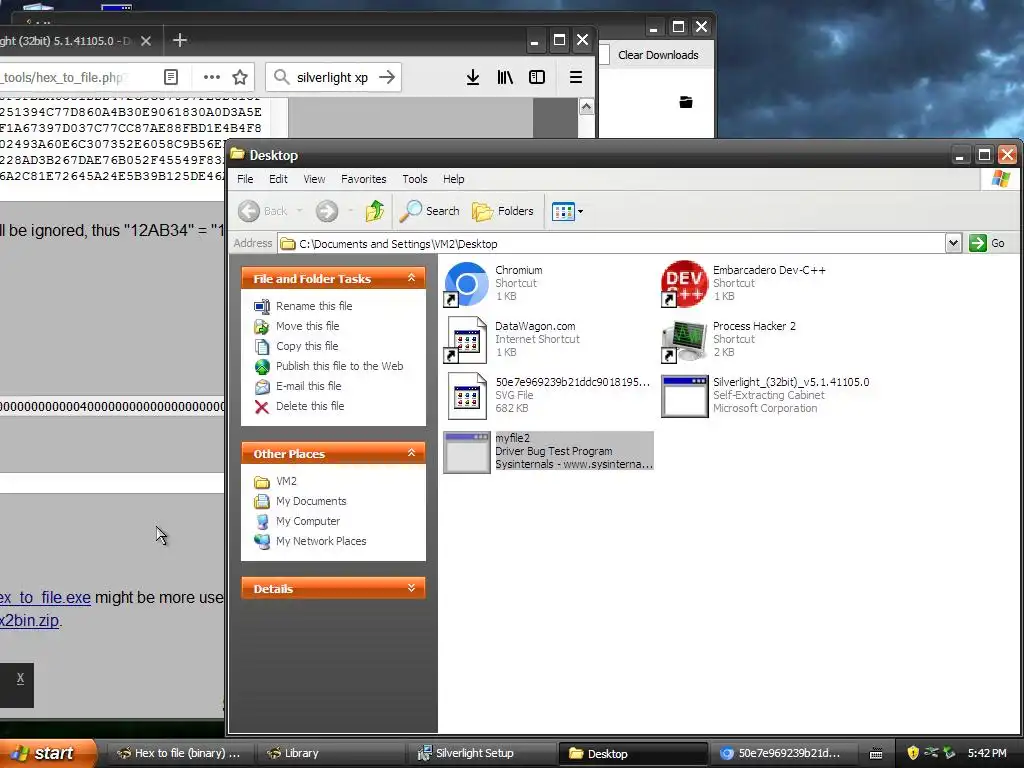The width and height of the screenshot is (1024, 768).
Task: Open the Firefox hamburger menu
Action: [x=575, y=77]
